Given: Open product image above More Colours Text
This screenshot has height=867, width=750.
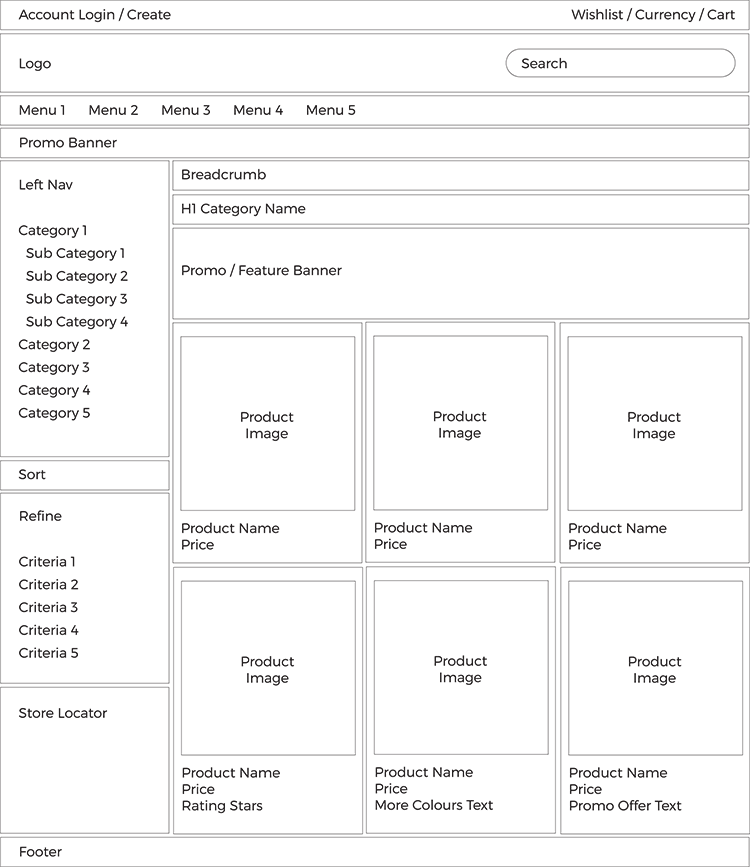Looking at the screenshot, I should [461, 667].
